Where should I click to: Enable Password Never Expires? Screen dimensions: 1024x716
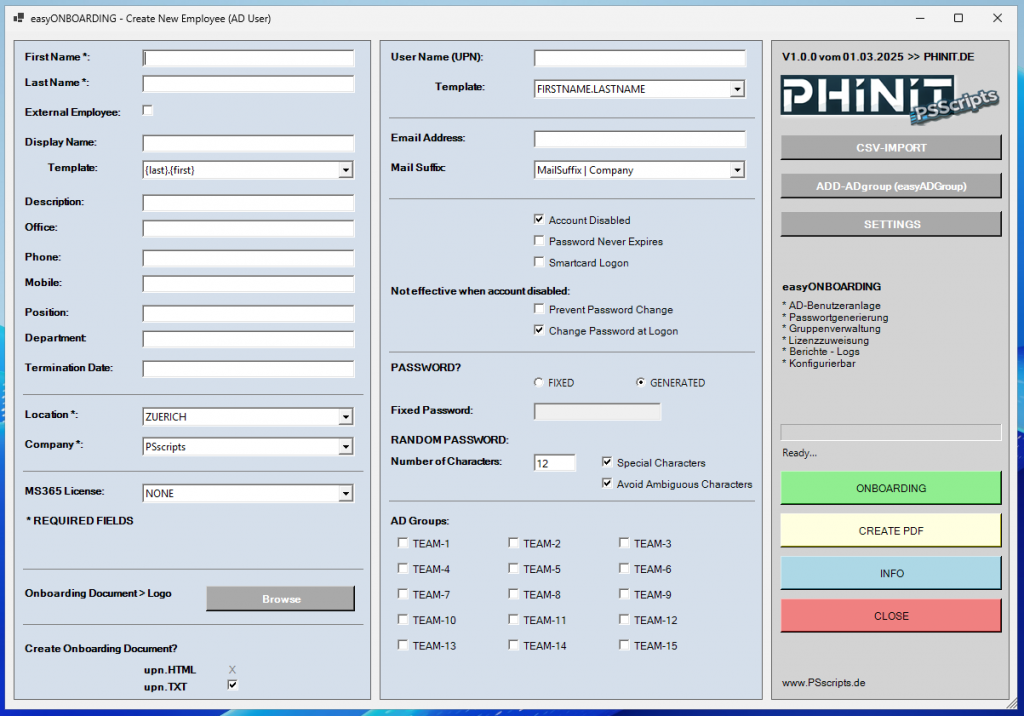tap(538, 241)
